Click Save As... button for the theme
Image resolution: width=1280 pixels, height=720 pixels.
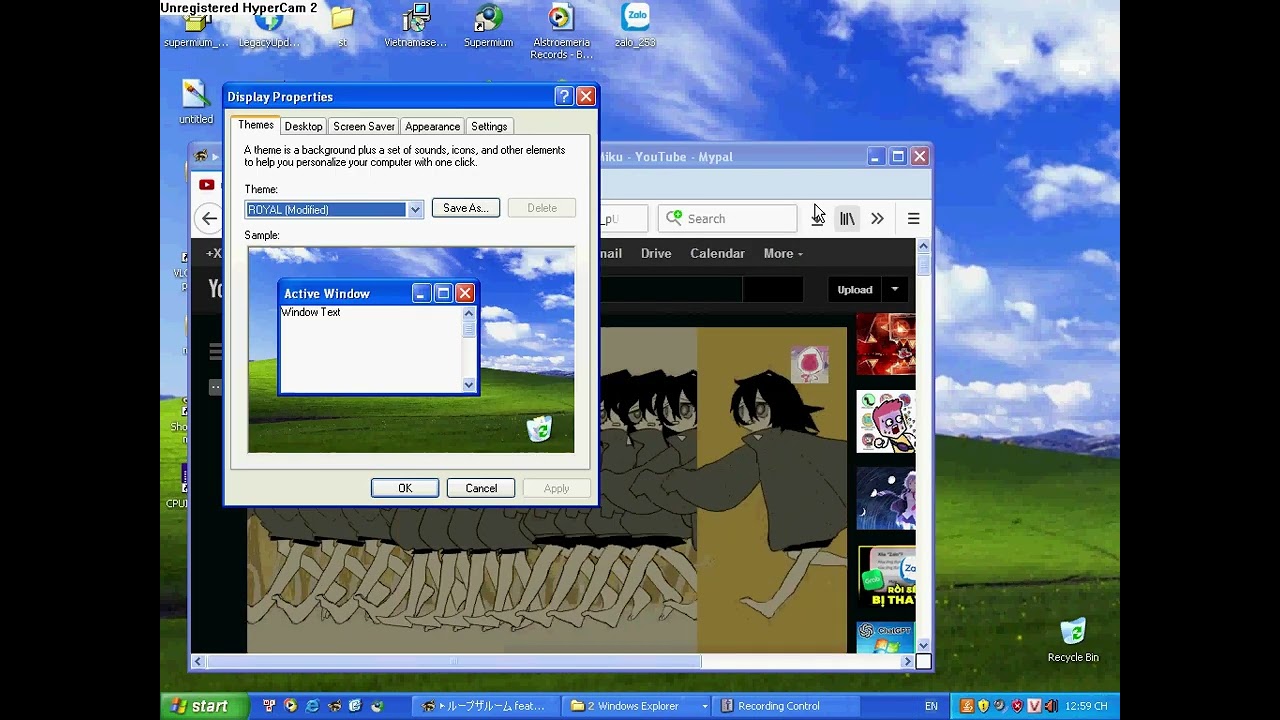point(465,208)
